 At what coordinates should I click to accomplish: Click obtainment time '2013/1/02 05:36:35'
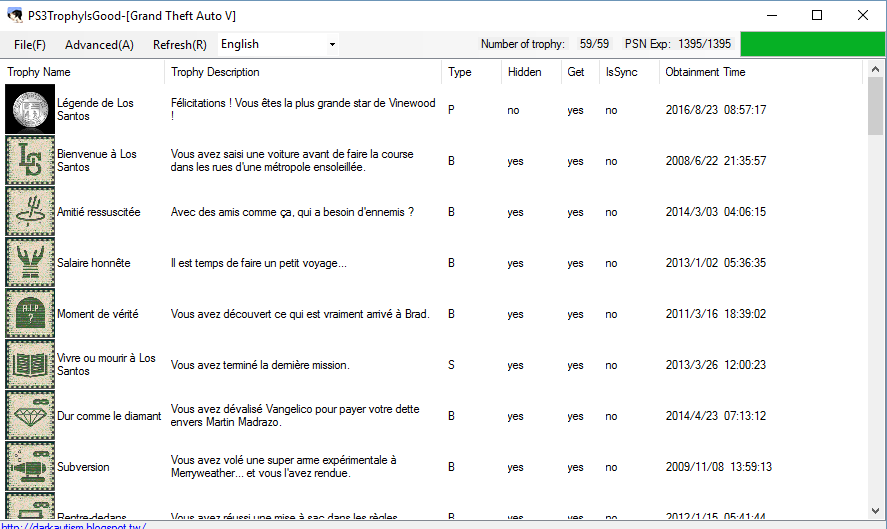(716, 263)
